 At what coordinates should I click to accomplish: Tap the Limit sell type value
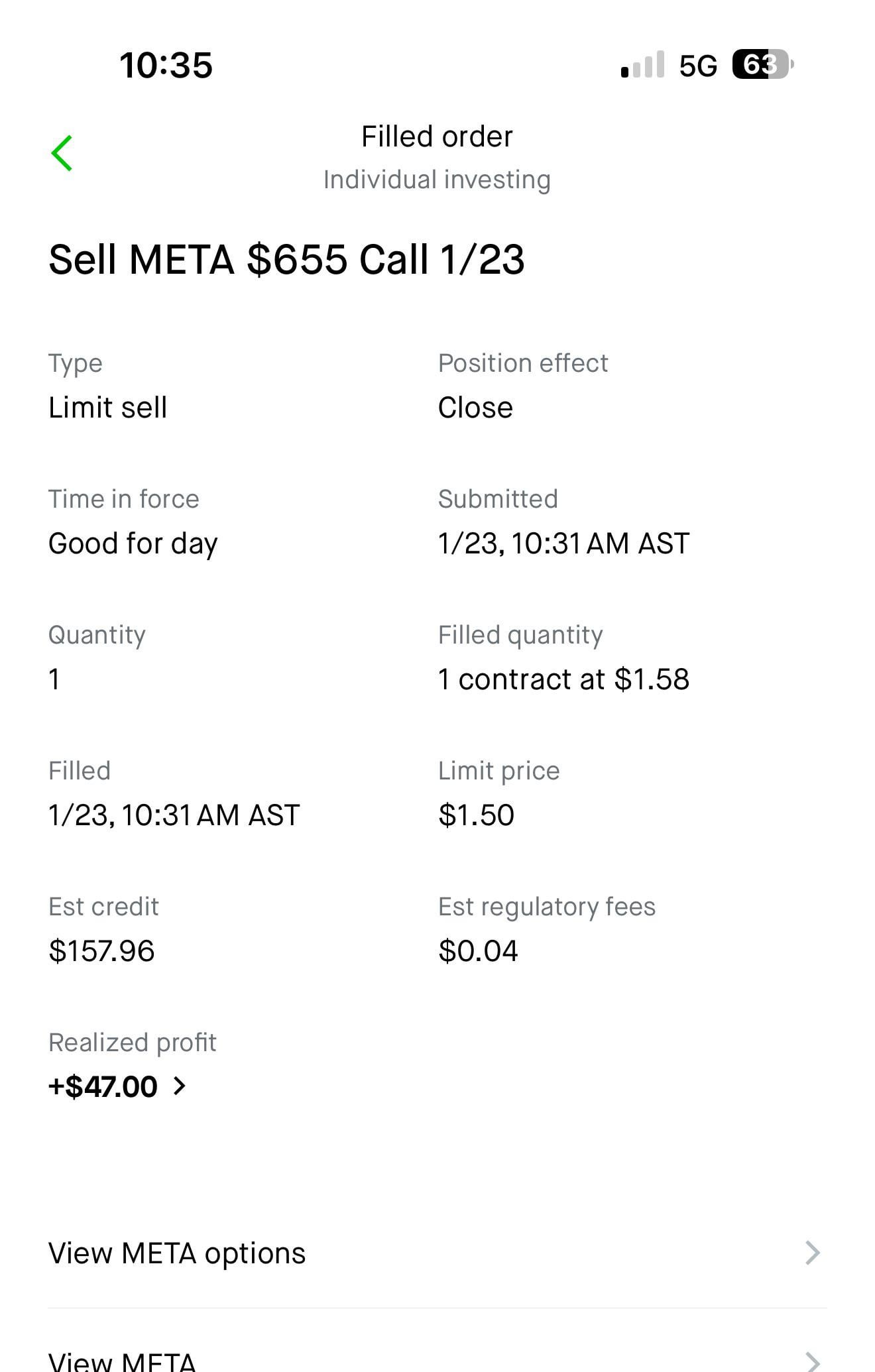(x=107, y=407)
